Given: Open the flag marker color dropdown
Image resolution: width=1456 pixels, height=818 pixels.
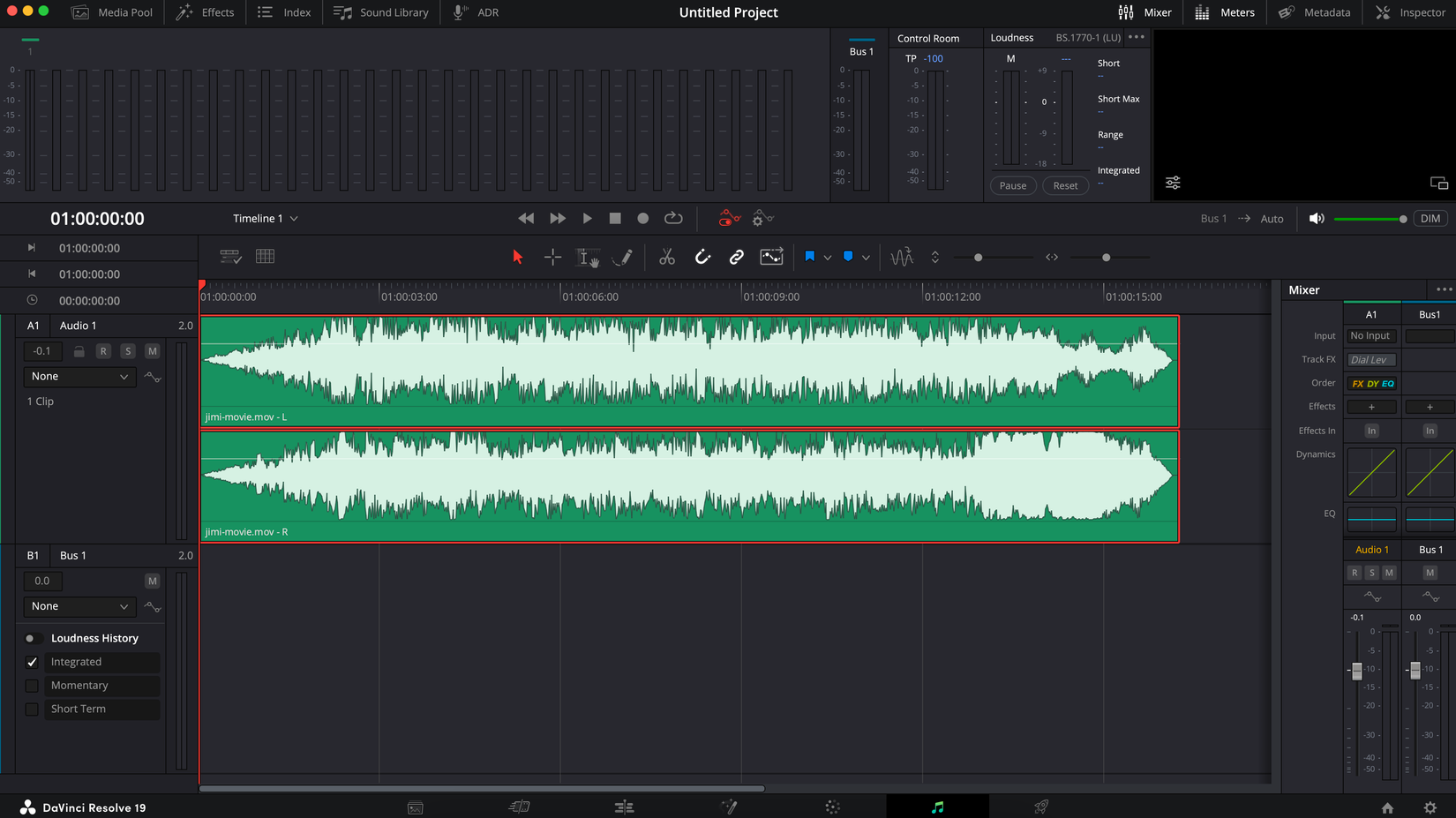Looking at the screenshot, I should (x=828, y=257).
